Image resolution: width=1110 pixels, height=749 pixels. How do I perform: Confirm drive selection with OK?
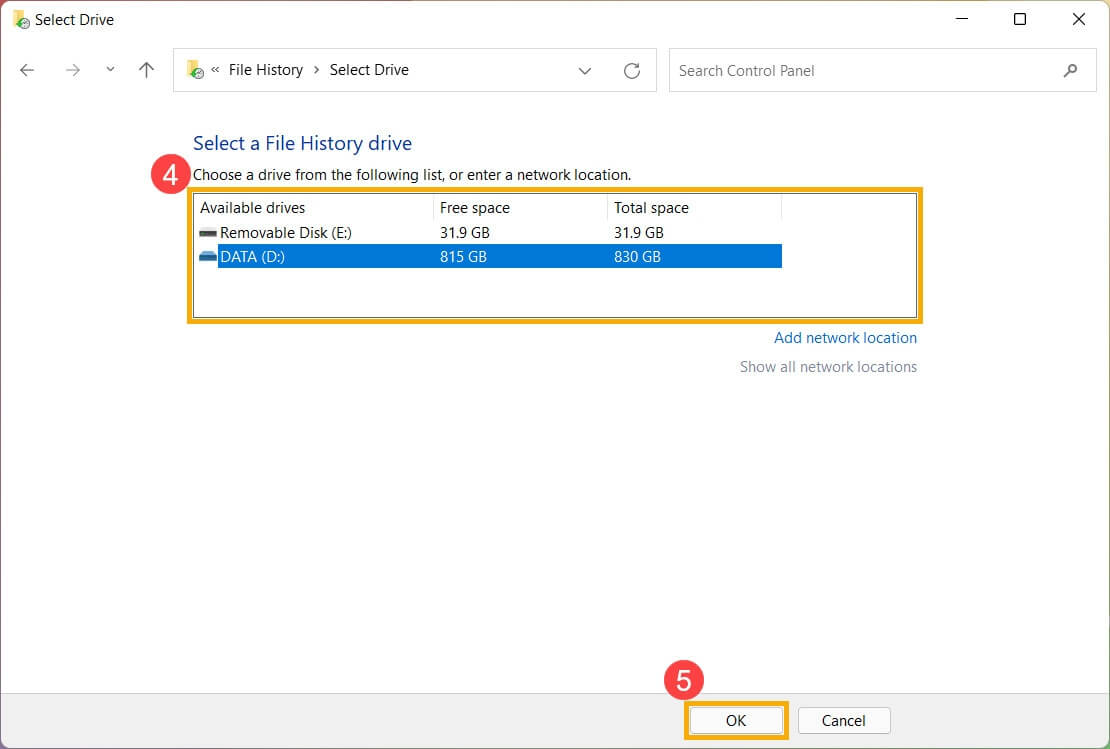click(x=736, y=720)
